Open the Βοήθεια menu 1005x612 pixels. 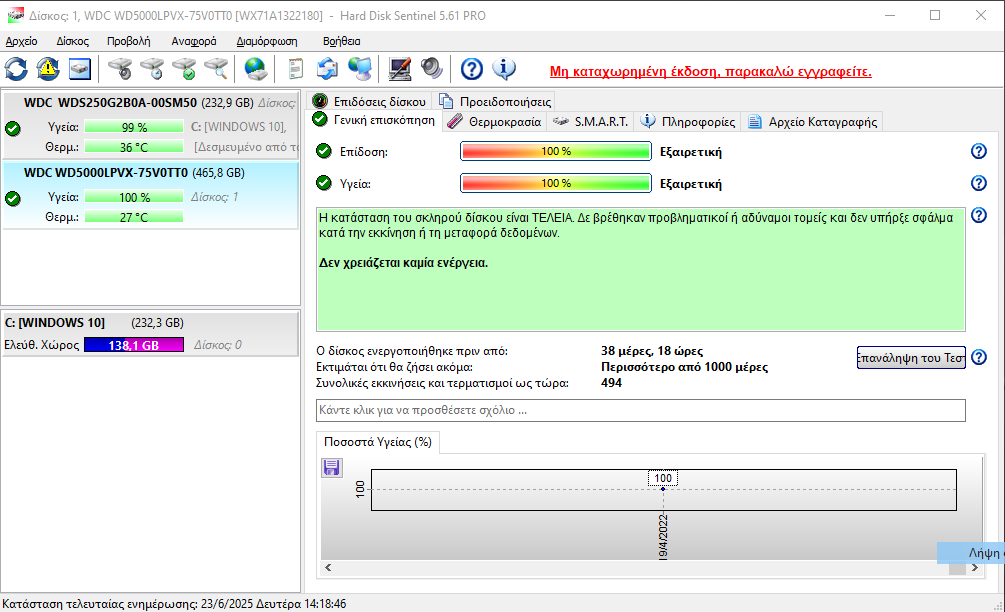[342, 41]
